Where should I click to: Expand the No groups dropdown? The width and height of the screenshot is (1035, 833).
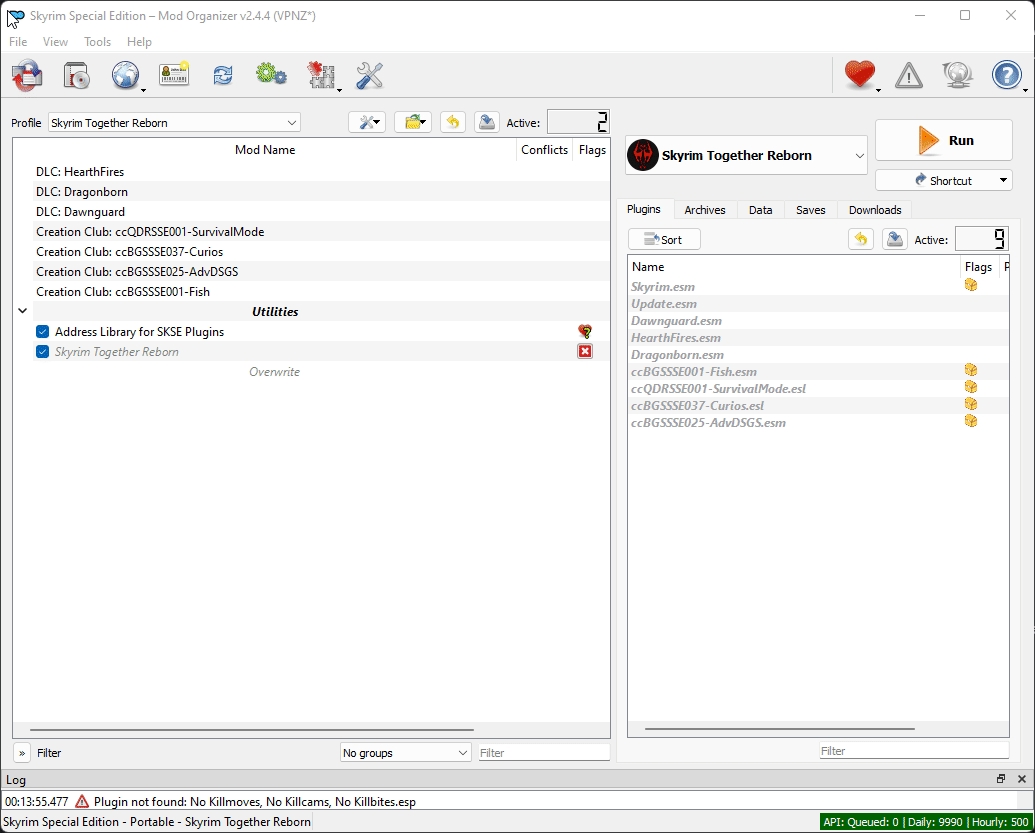[405, 753]
